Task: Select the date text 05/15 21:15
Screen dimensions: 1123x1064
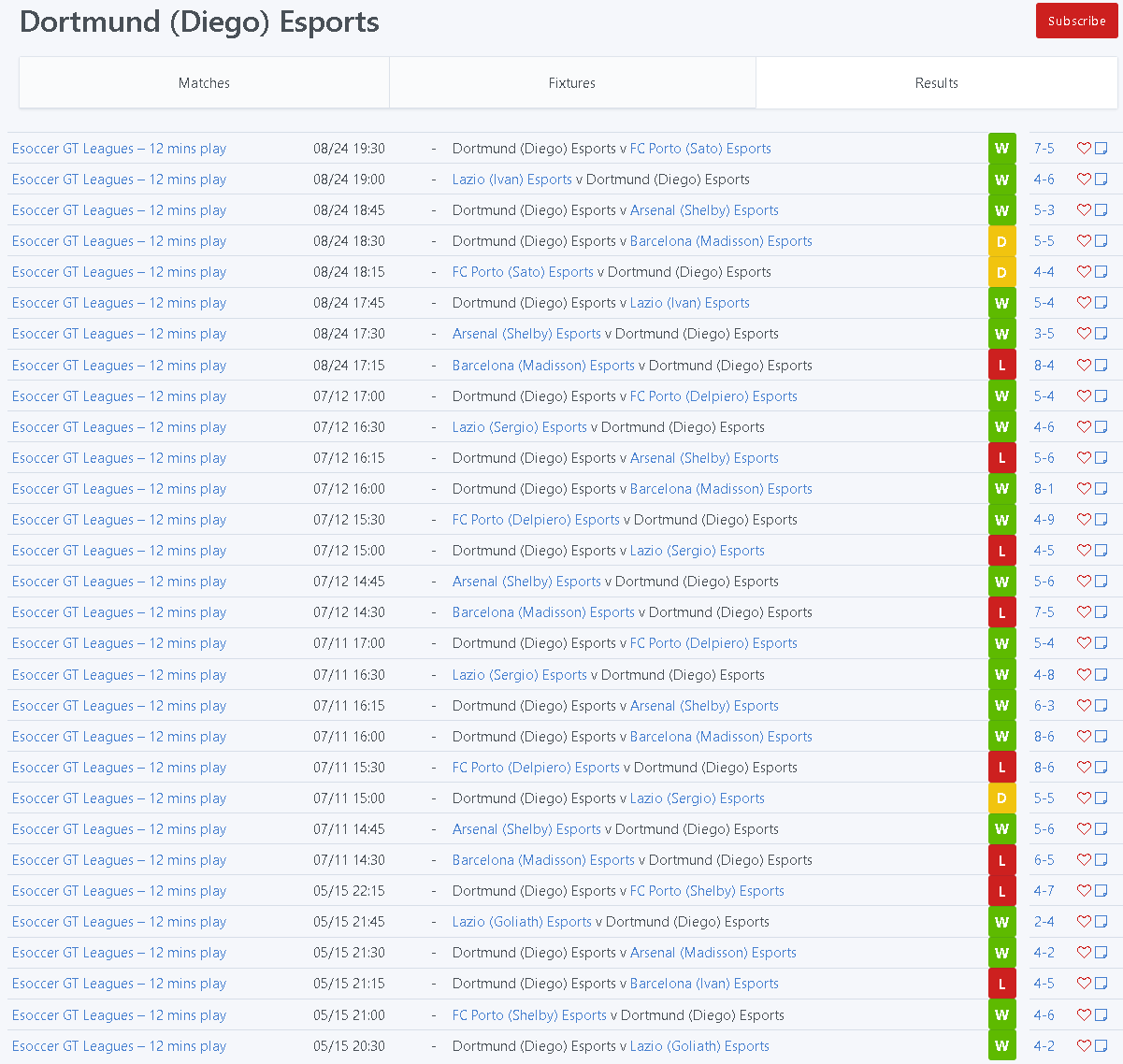Action: (x=349, y=984)
